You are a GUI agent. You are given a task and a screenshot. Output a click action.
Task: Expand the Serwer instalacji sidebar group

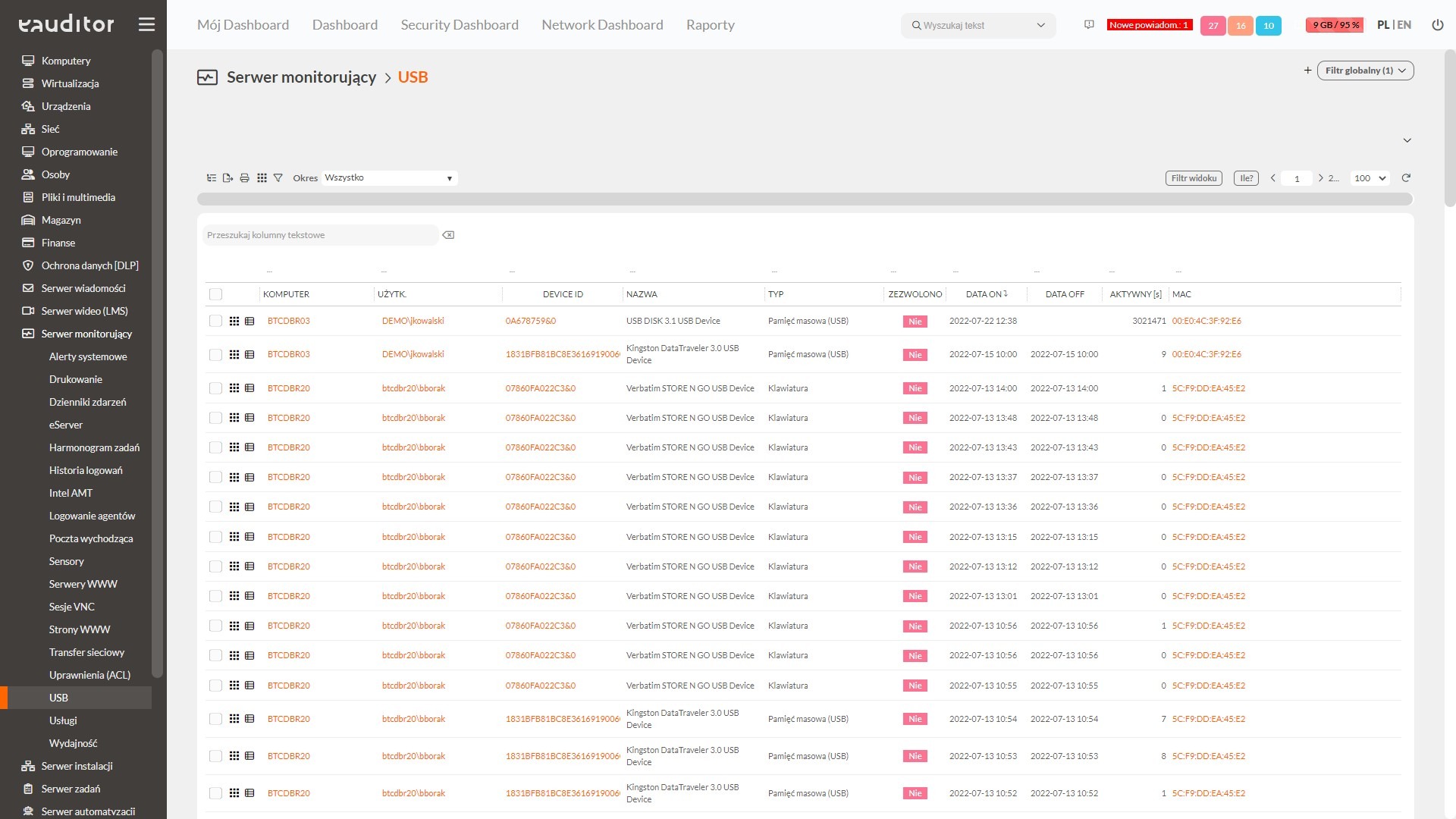click(x=76, y=766)
